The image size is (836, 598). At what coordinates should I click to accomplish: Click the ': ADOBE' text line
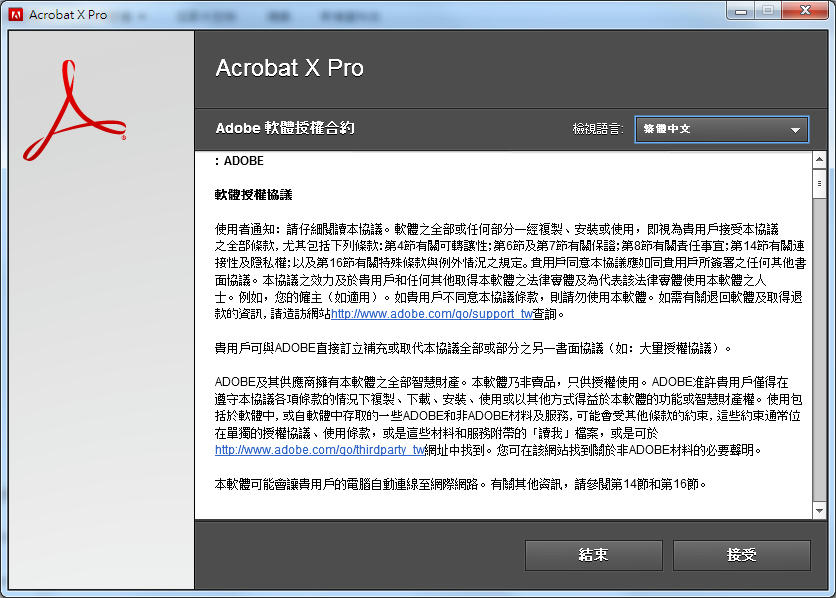coord(239,161)
